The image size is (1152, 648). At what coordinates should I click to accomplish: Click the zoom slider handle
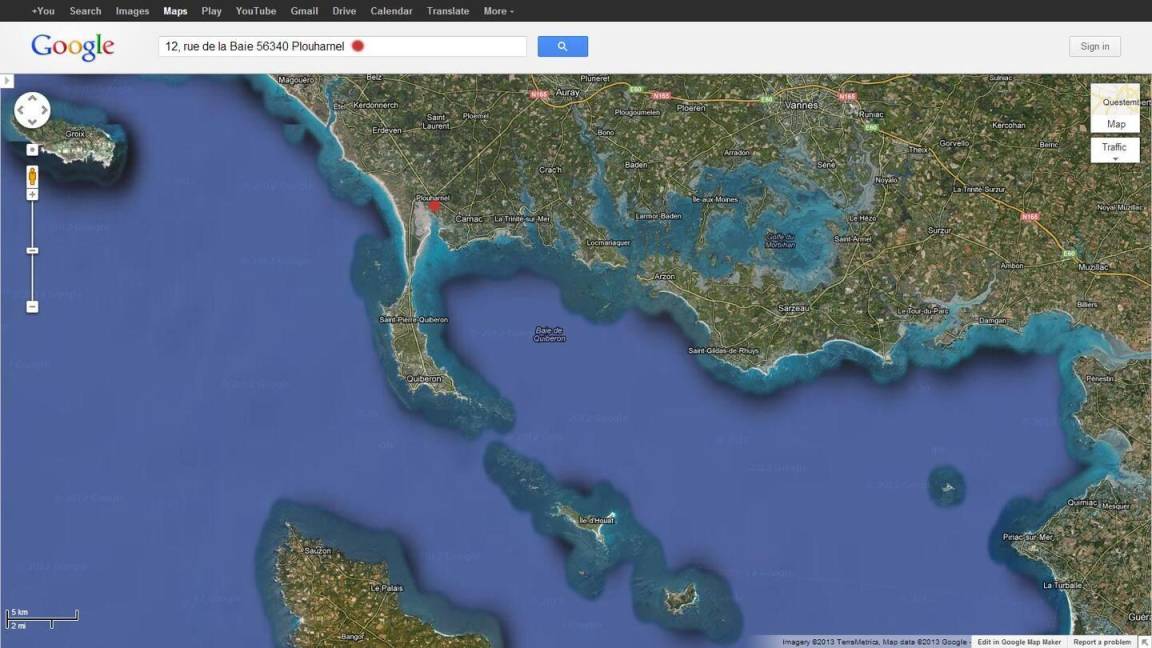[32, 250]
